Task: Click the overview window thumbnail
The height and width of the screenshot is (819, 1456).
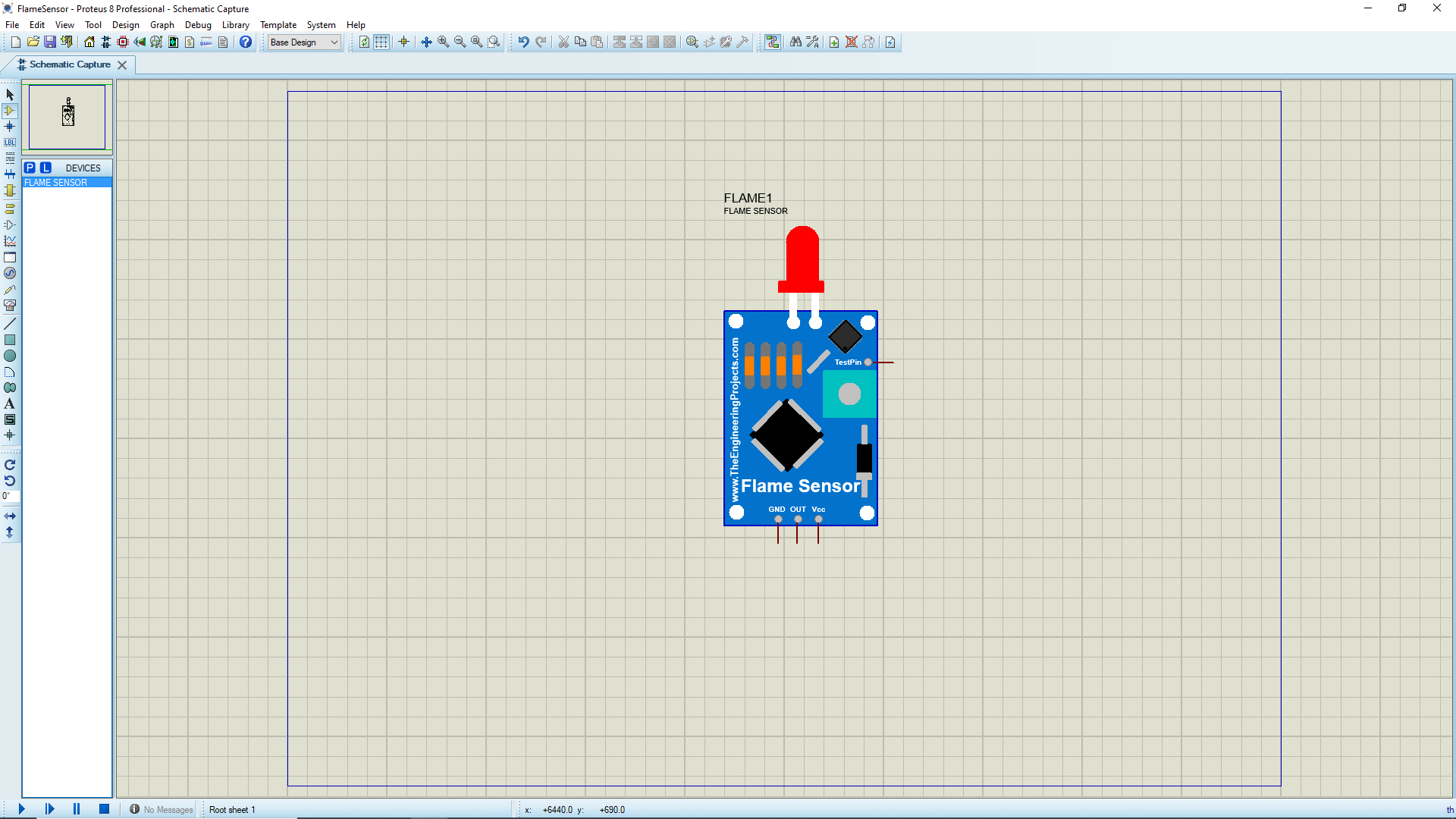Action: pyautogui.click(x=67, y=117)
